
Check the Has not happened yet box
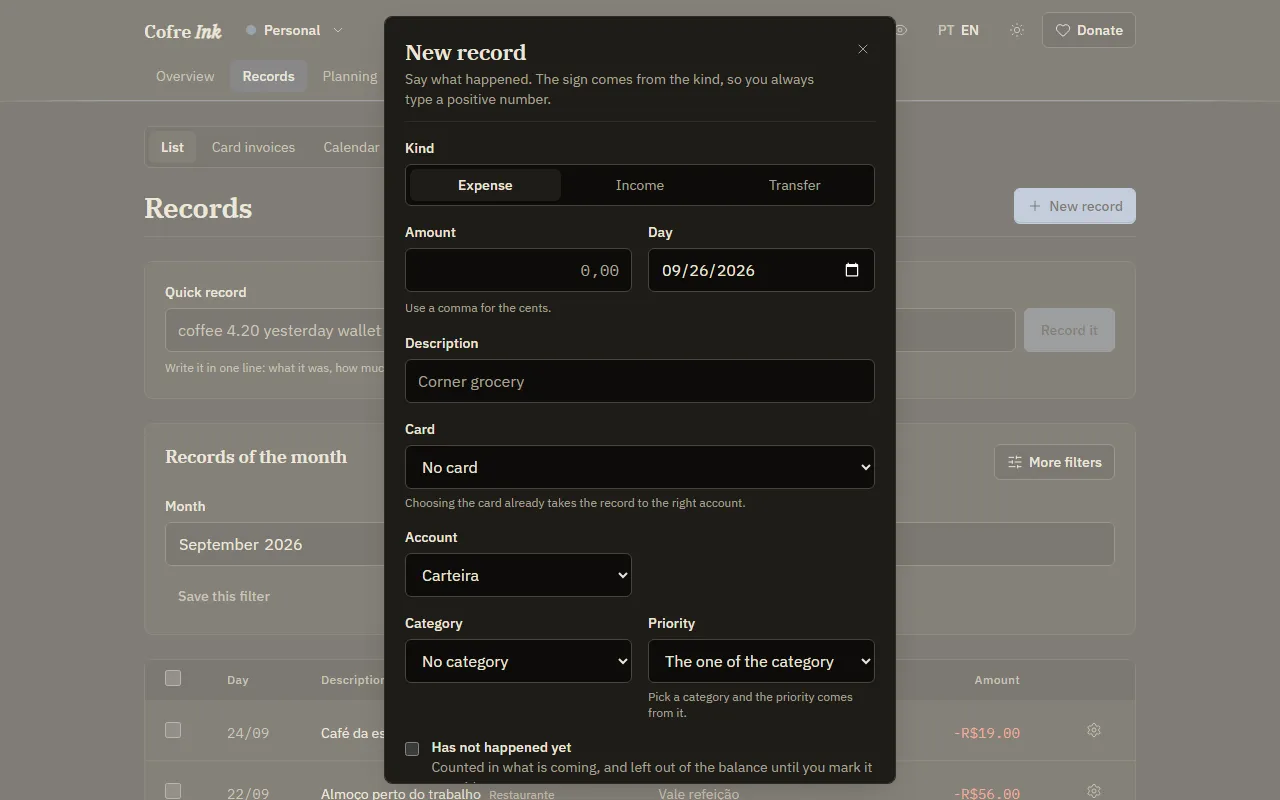(412, 748)
